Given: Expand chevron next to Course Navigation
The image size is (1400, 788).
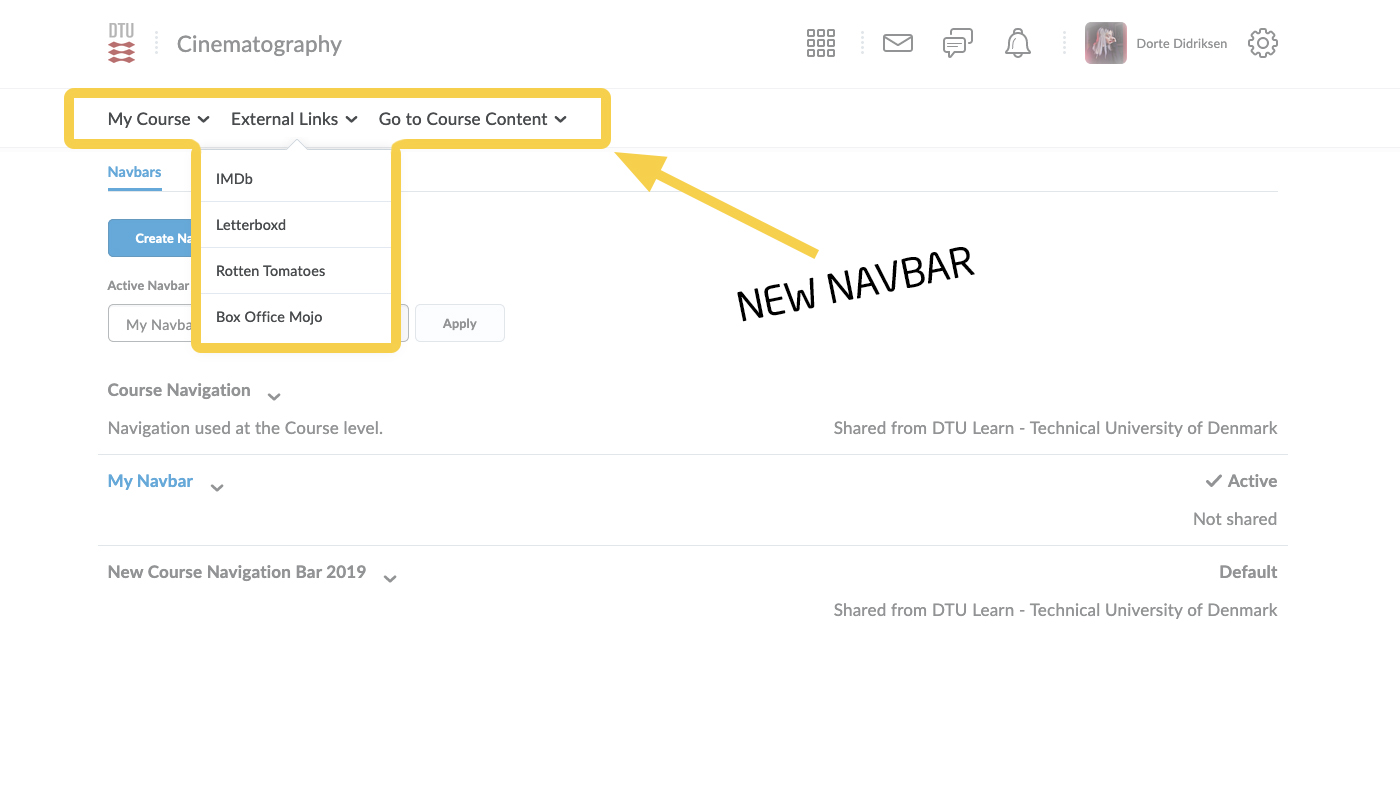Looking at the screenshot, I should click(274, 397).
